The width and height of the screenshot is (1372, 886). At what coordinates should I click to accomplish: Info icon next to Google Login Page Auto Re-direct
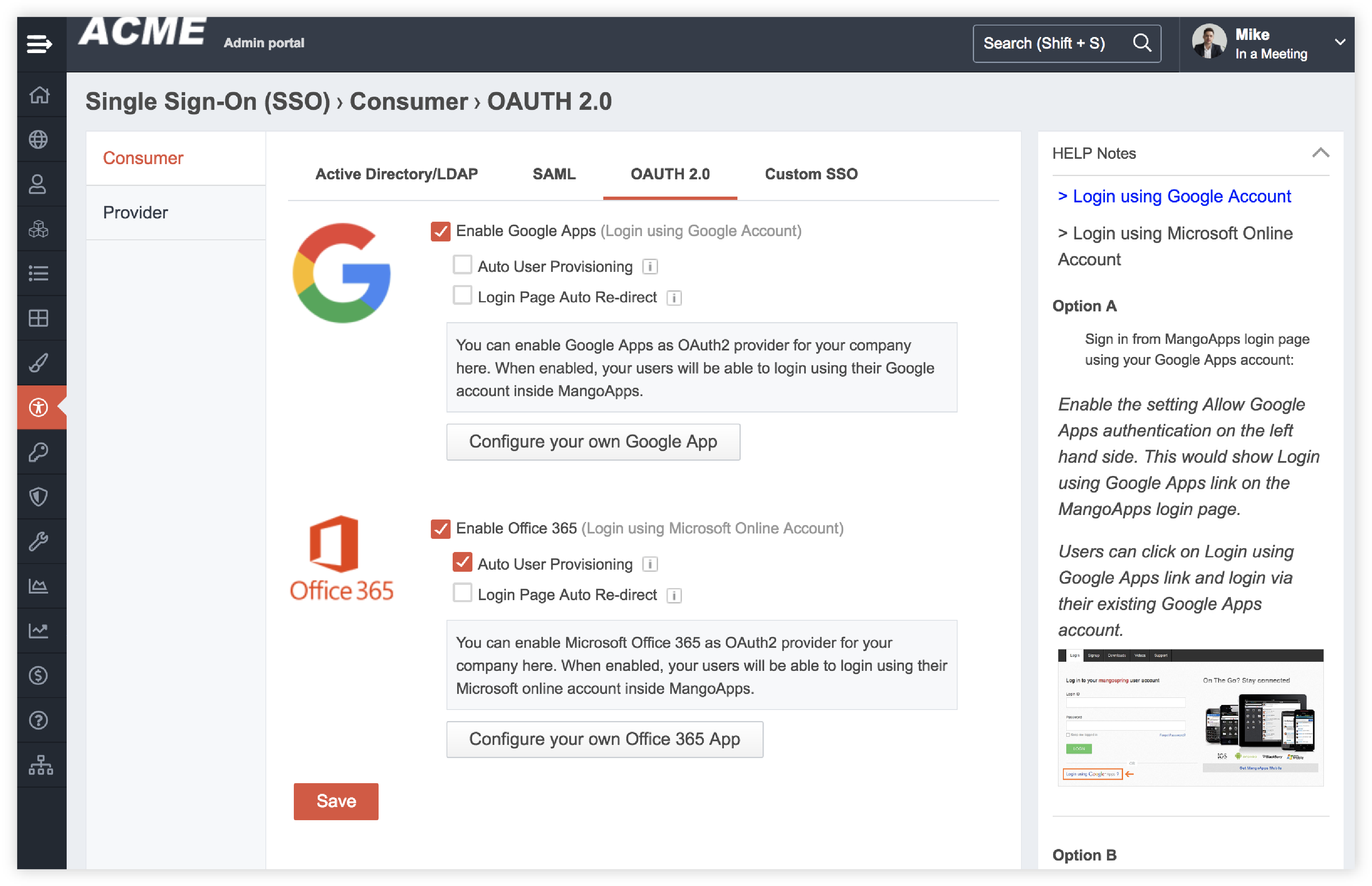pyautogui.click(x=674, y=298)
